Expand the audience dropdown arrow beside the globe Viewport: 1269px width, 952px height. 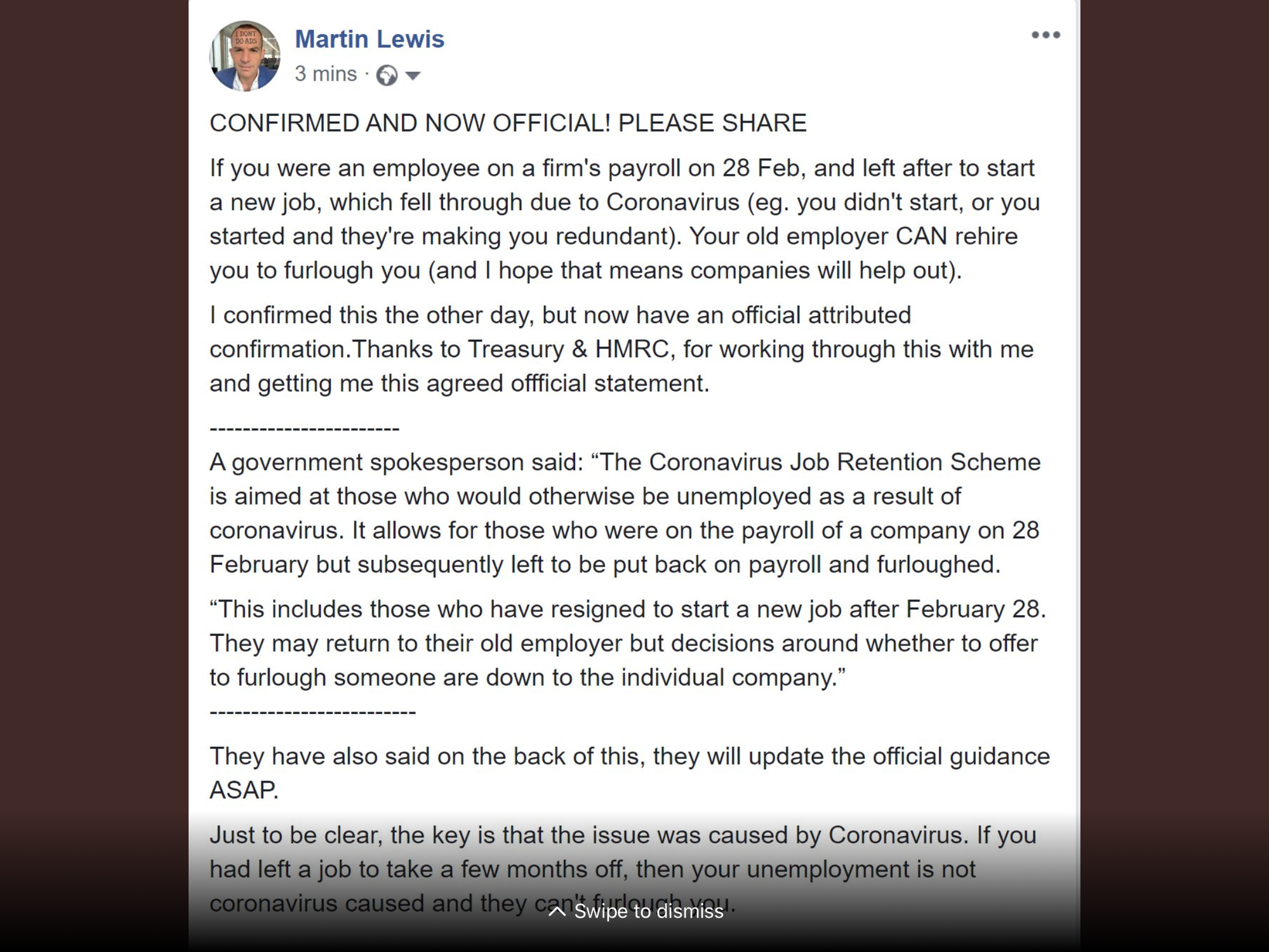[x=413, y=76]
